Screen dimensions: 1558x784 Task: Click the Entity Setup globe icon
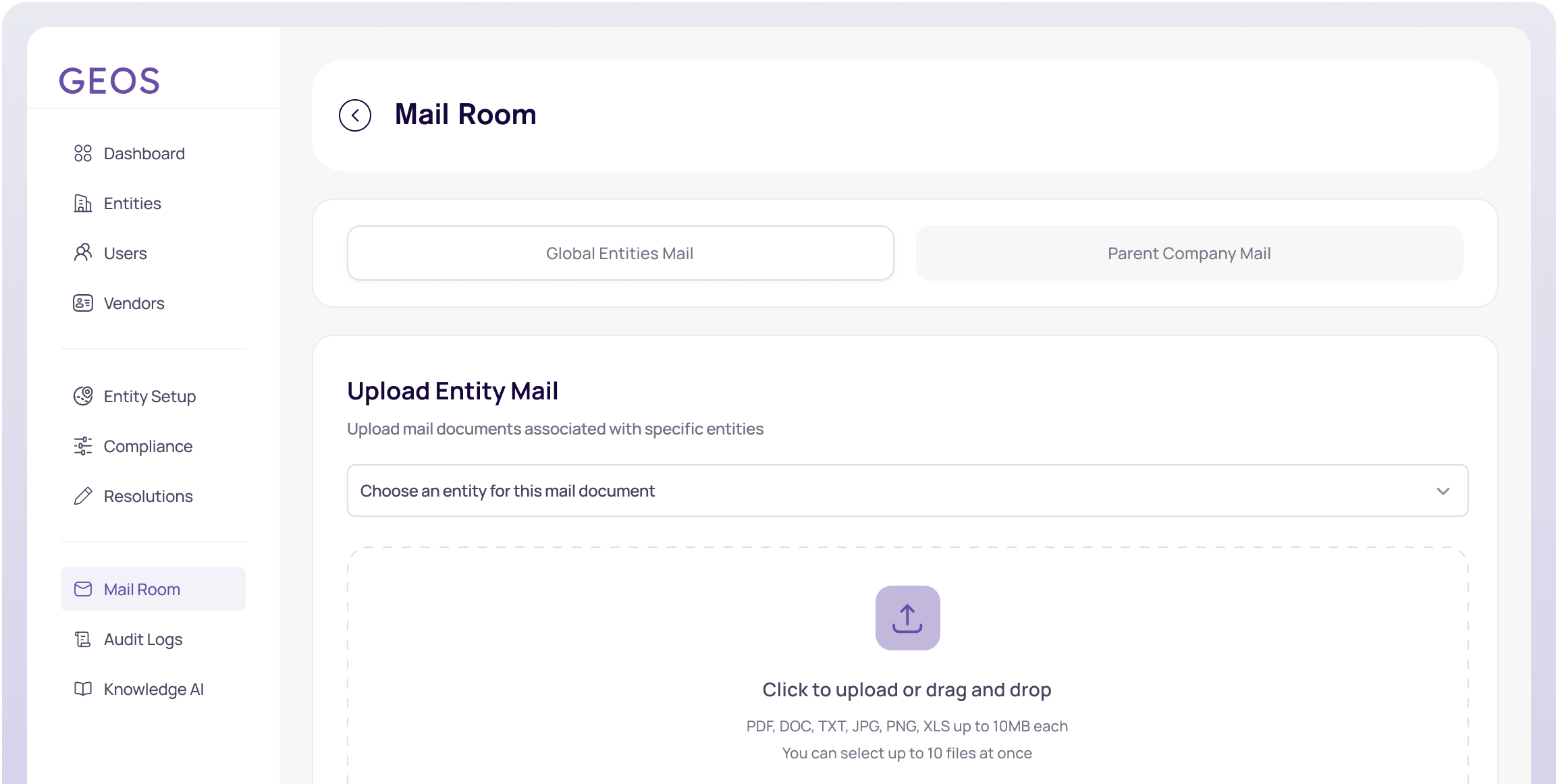click(83, 396)
